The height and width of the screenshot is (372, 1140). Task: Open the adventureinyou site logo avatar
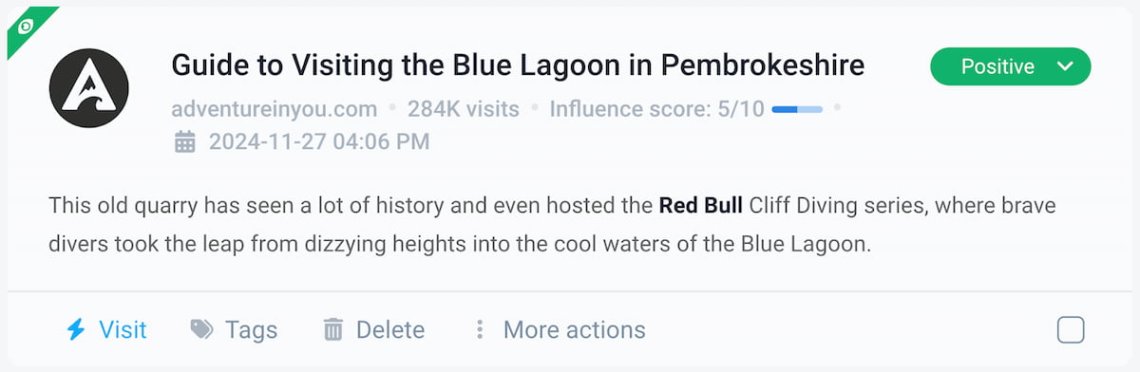point(89,88)
